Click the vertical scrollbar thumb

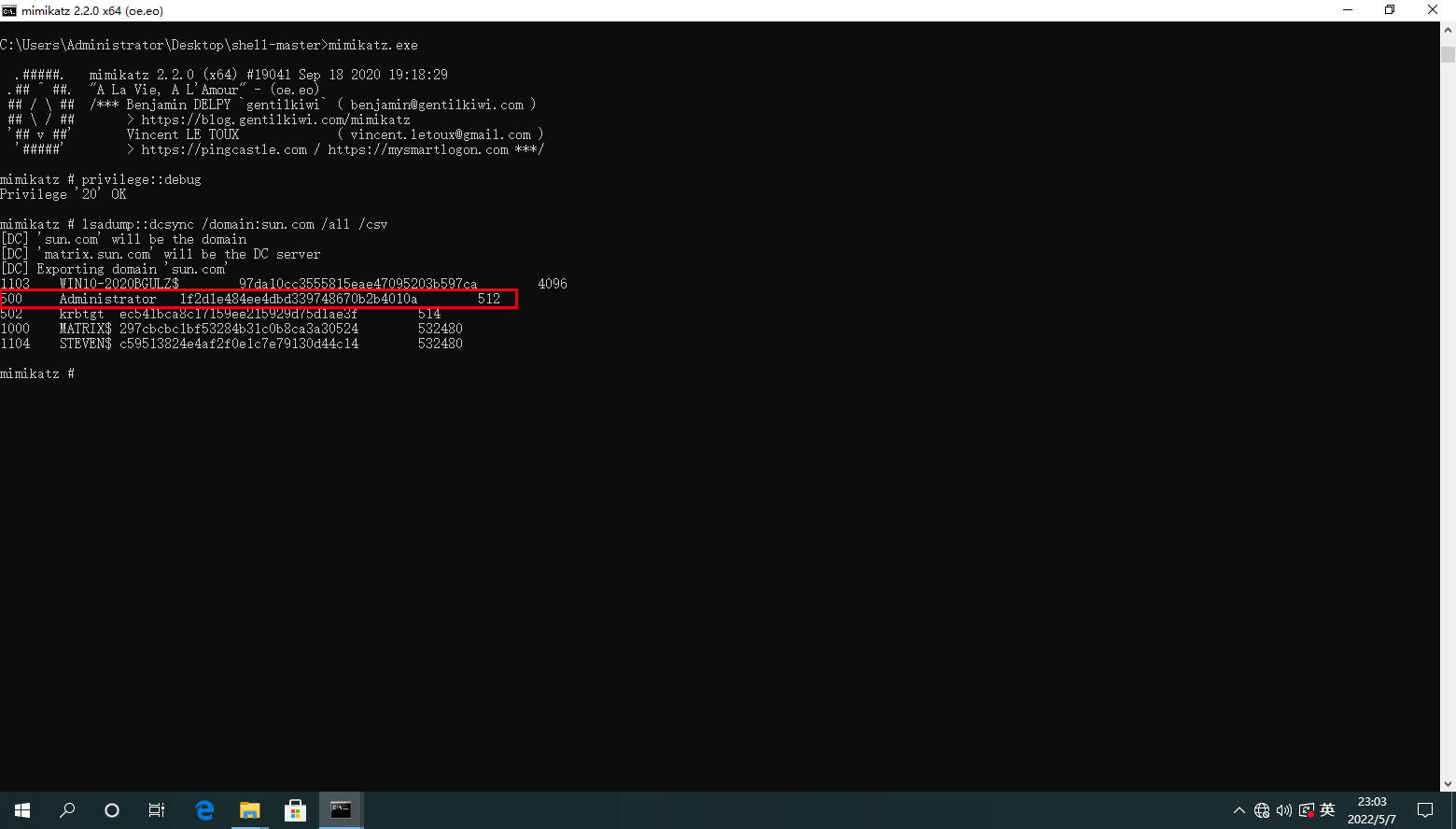1448,53
